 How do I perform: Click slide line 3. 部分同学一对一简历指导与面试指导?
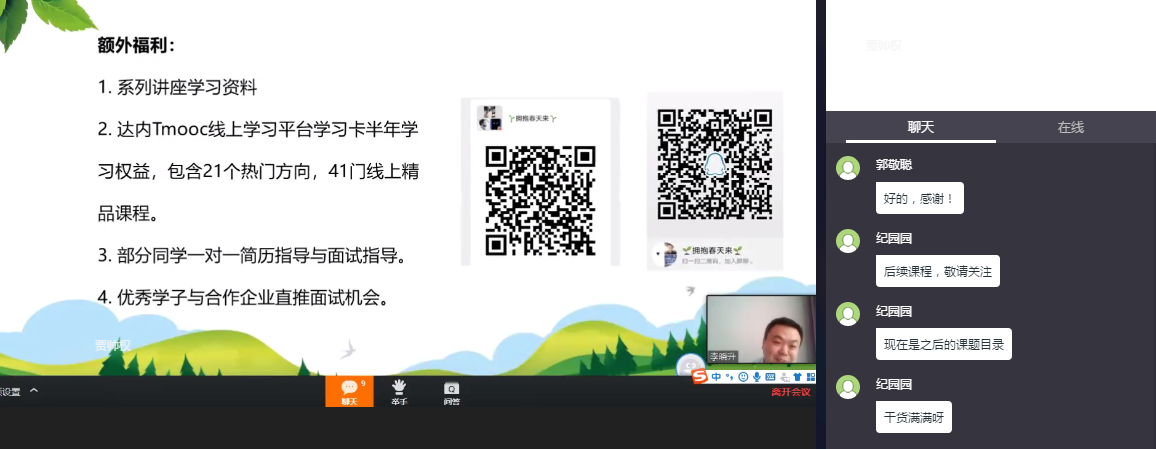click(x=252, y=257)
